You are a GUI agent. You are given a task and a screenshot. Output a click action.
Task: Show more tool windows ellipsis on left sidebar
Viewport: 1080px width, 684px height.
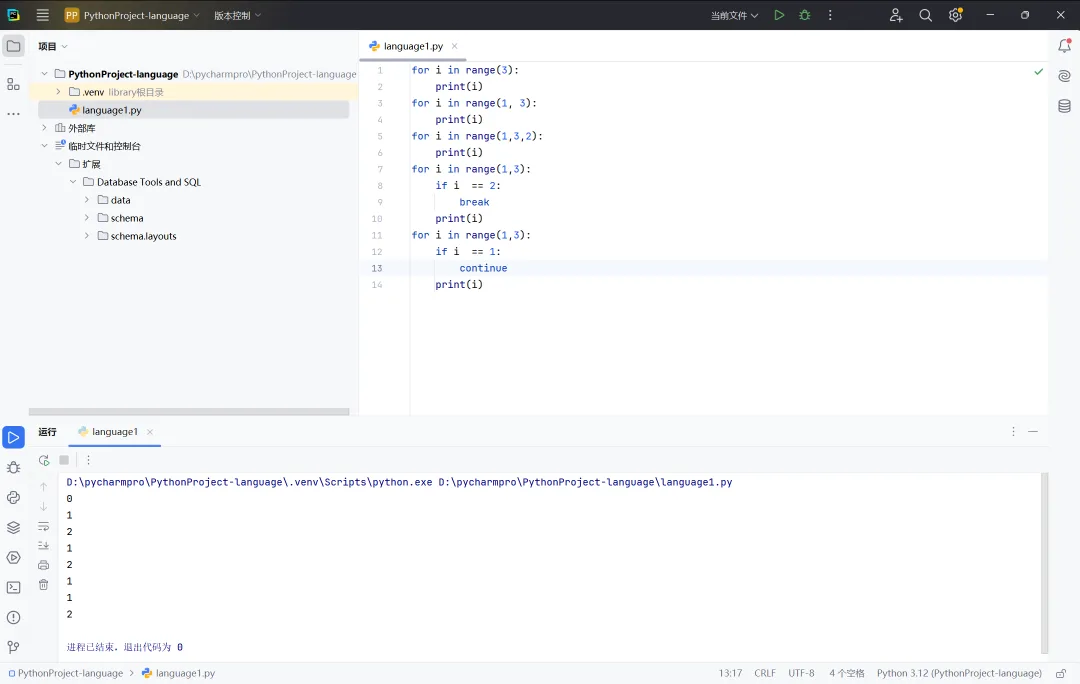(13, 114)
